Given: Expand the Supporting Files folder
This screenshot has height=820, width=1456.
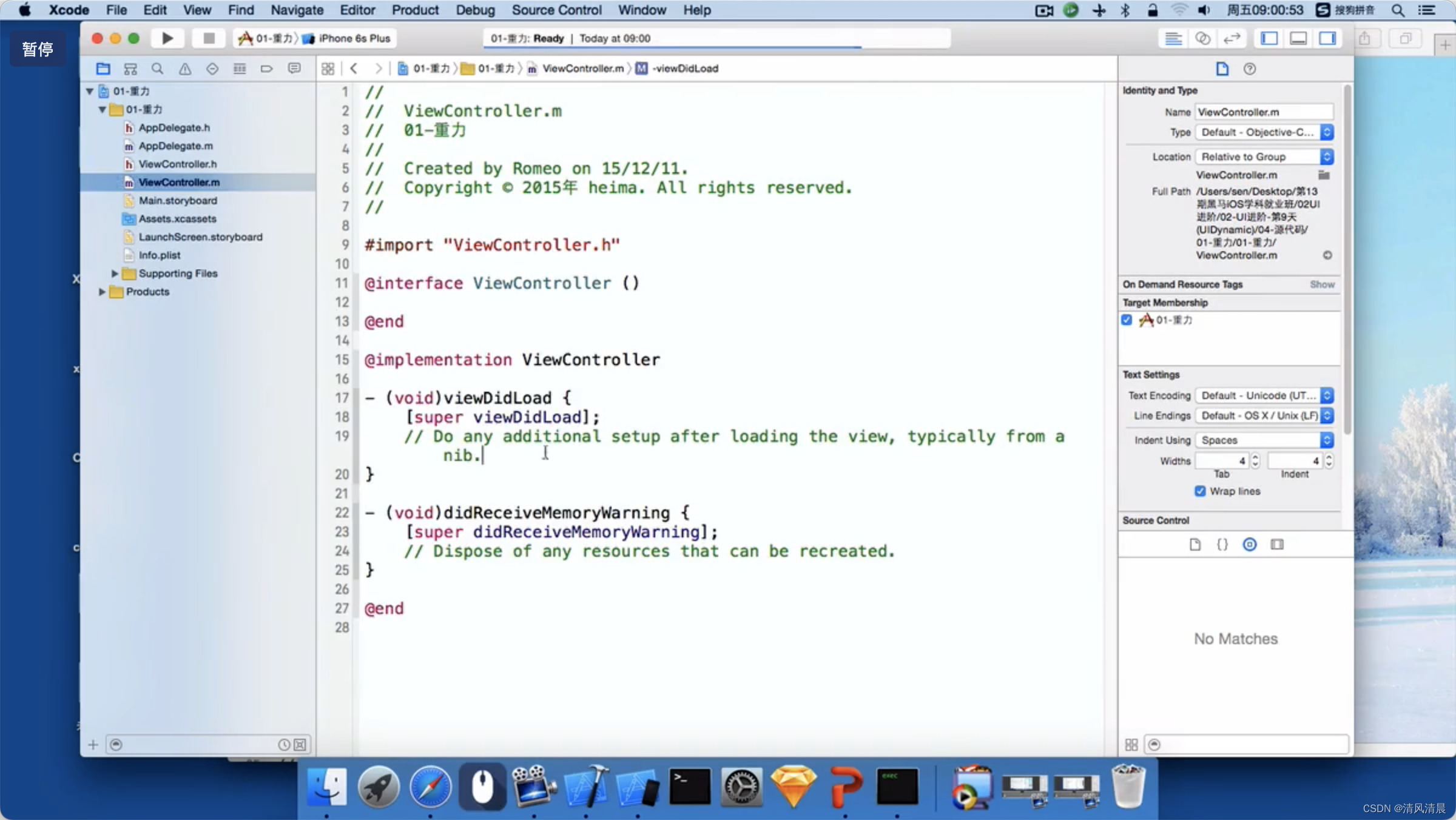Looking at the screenshot, I should [x=113, y=272].
